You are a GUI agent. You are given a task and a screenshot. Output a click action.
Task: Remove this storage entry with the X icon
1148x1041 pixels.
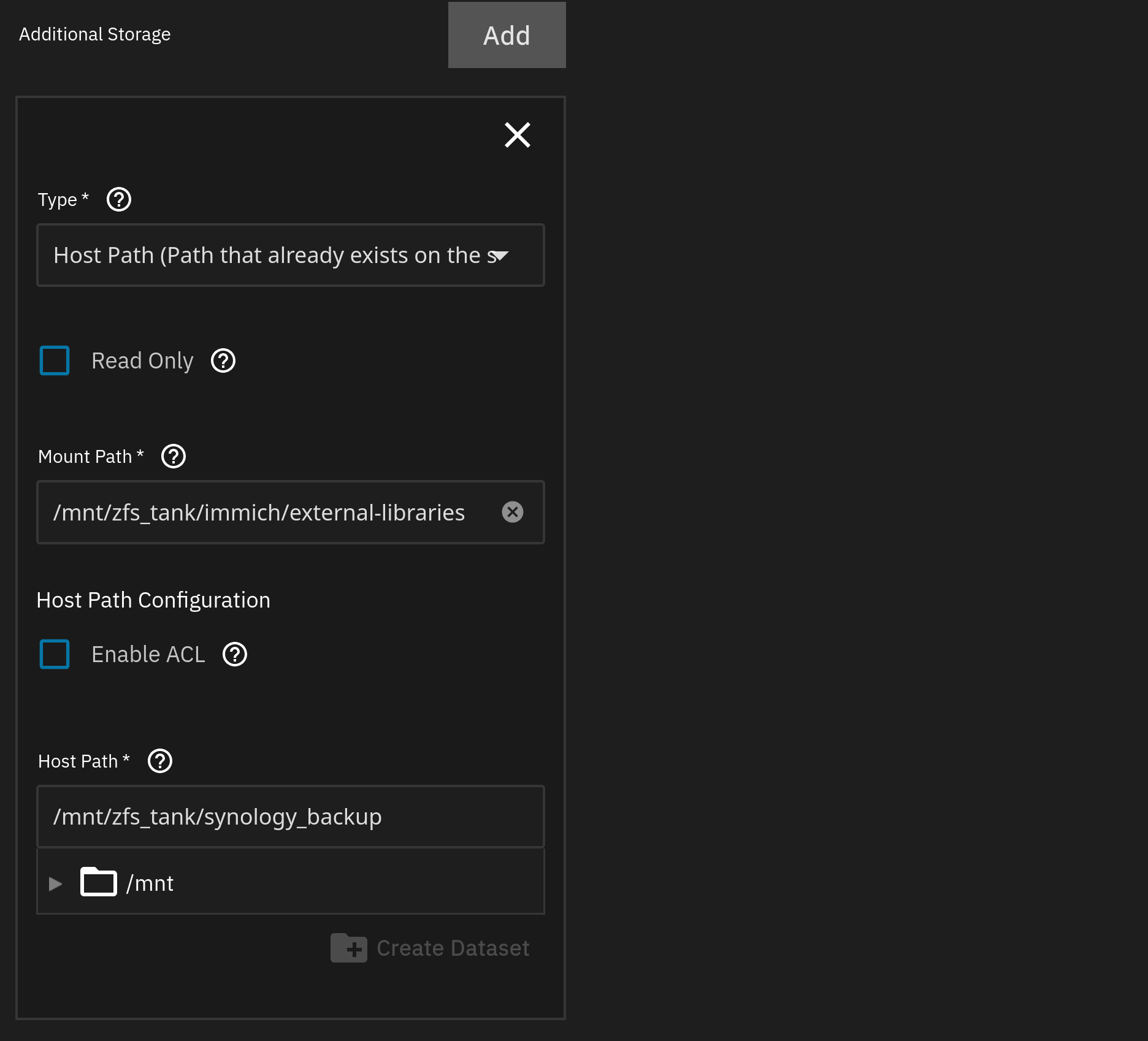pos(517,135)
